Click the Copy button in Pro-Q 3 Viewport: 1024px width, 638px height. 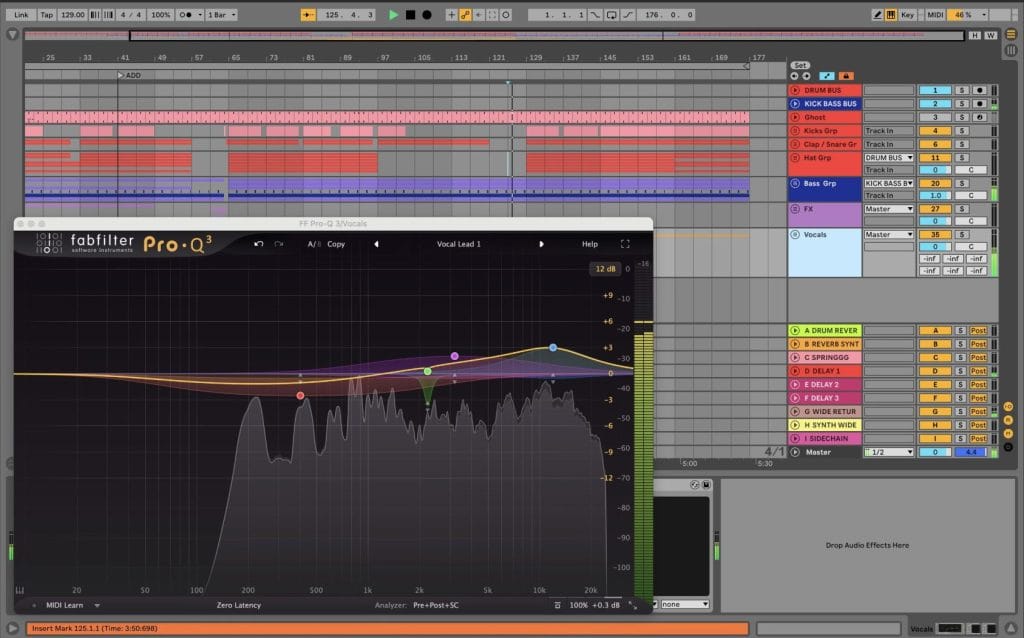pyautogui.click(x=336, y=244)
